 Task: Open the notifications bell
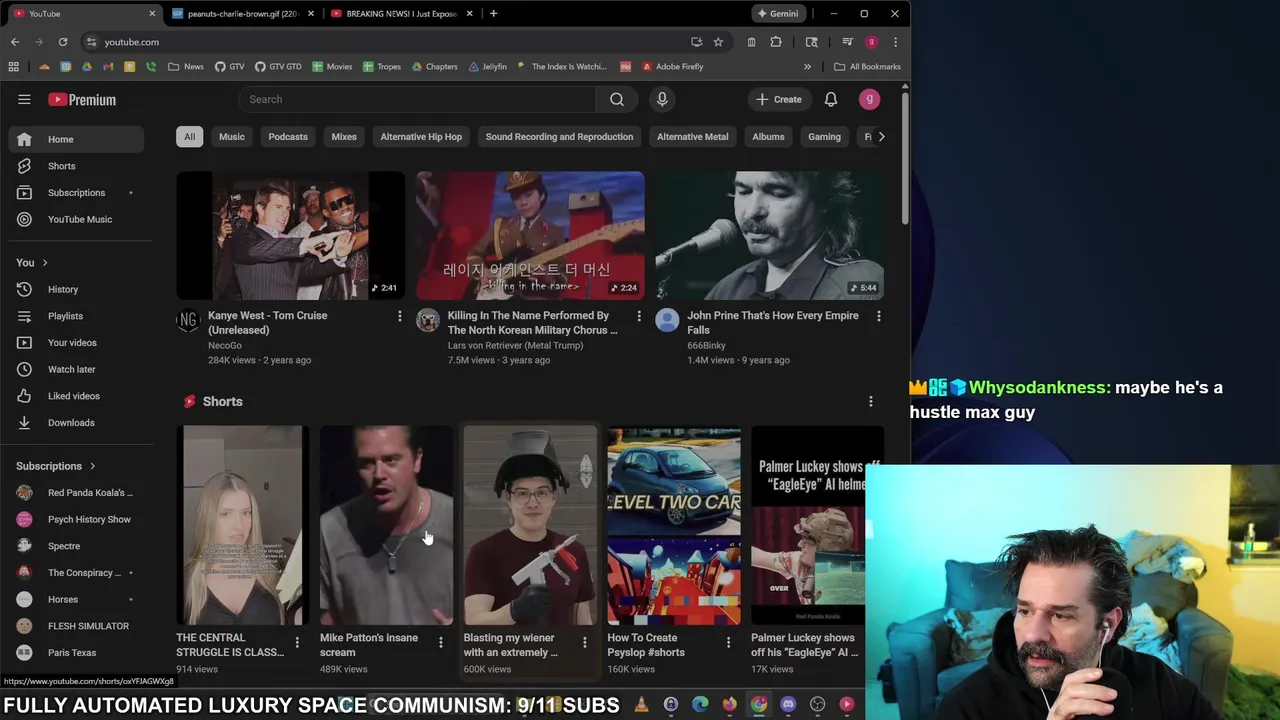[831, 99]
